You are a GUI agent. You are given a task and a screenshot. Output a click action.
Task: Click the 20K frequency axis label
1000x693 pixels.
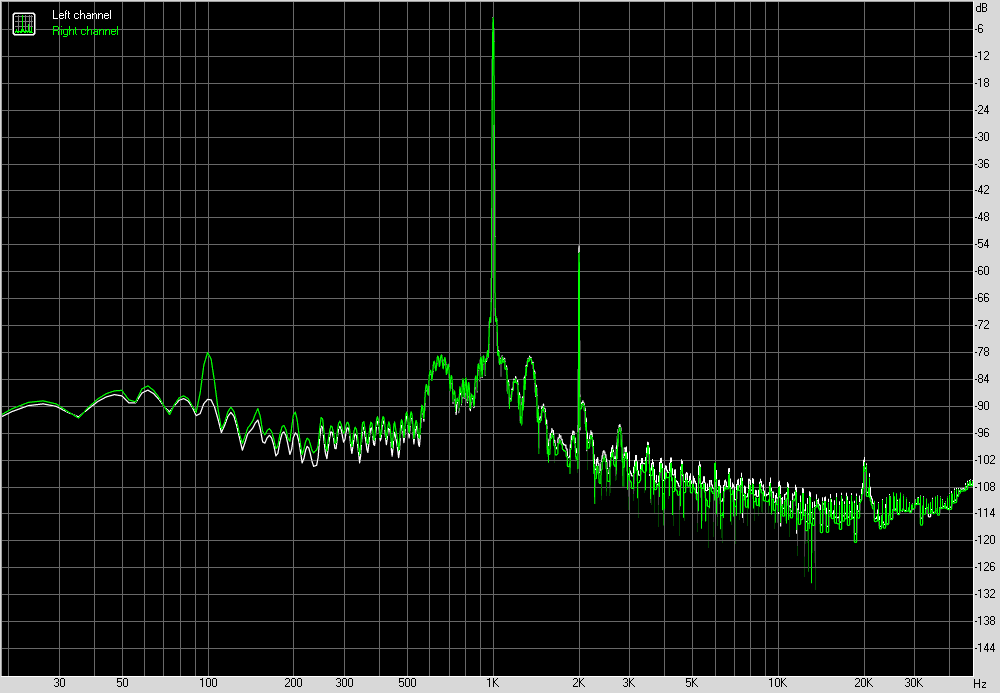tap(864, 683)
